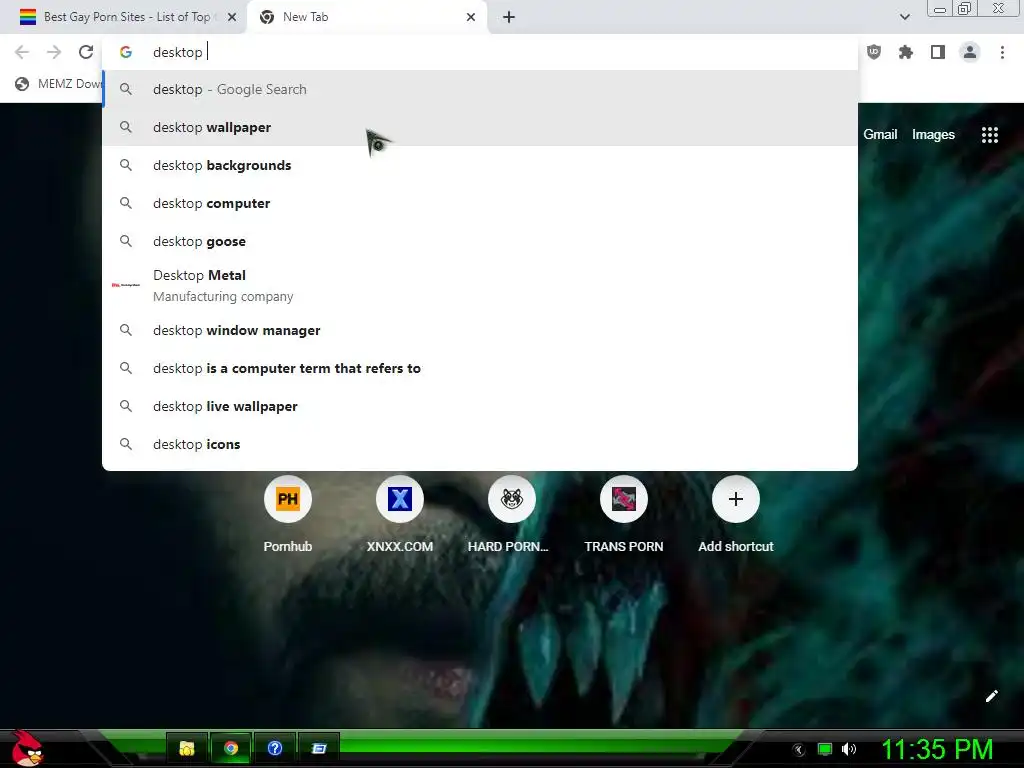Select the 'desktop window manager' suggestion

479,330
